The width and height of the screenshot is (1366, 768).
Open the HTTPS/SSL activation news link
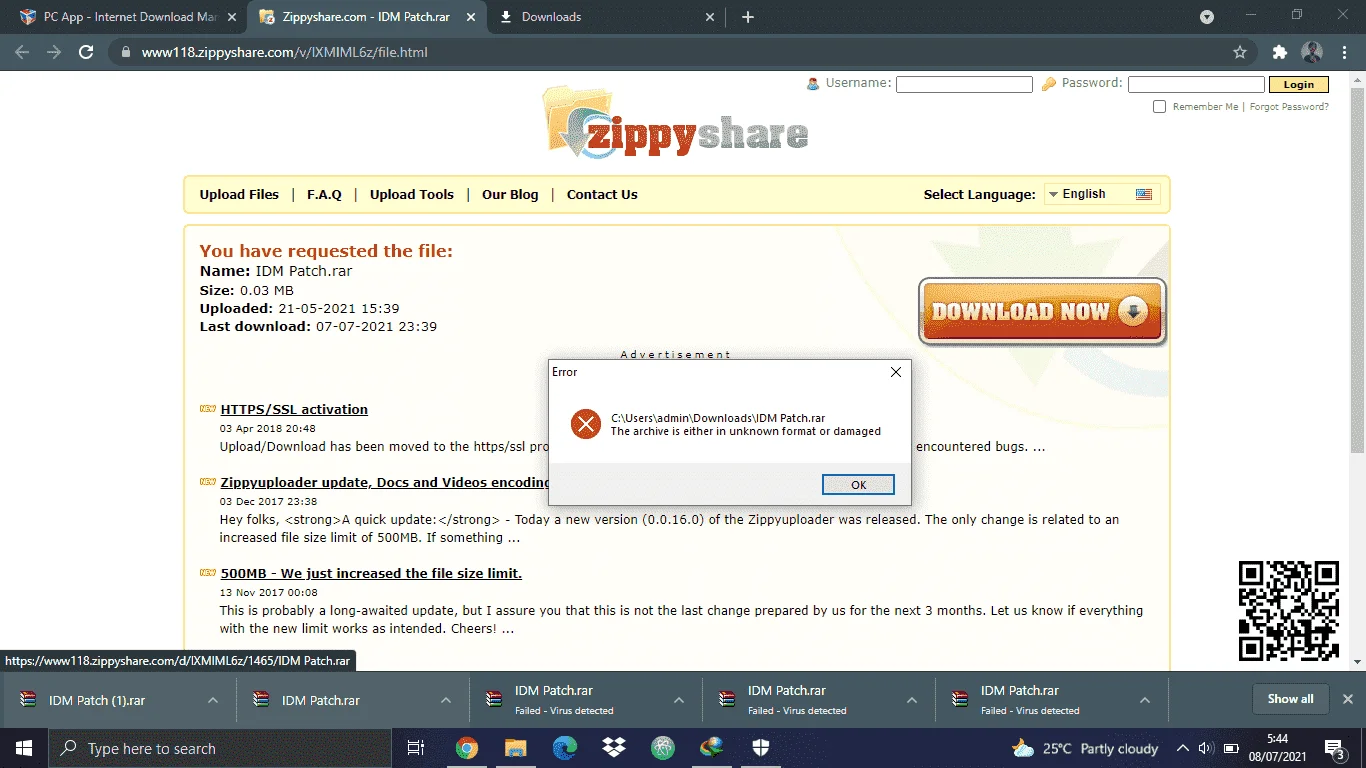coord(294,409)
